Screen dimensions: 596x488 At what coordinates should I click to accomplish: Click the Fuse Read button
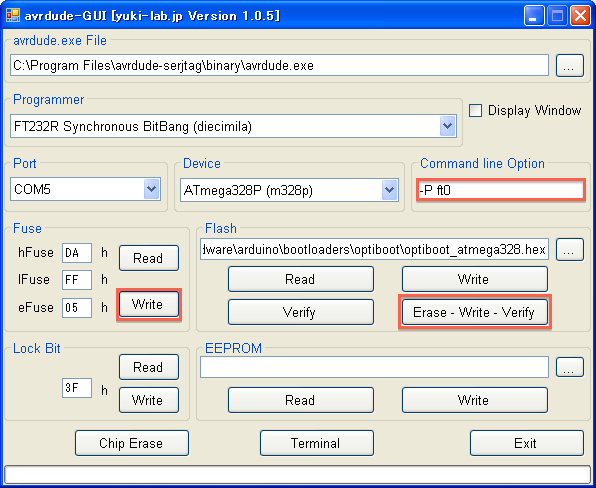149,258
